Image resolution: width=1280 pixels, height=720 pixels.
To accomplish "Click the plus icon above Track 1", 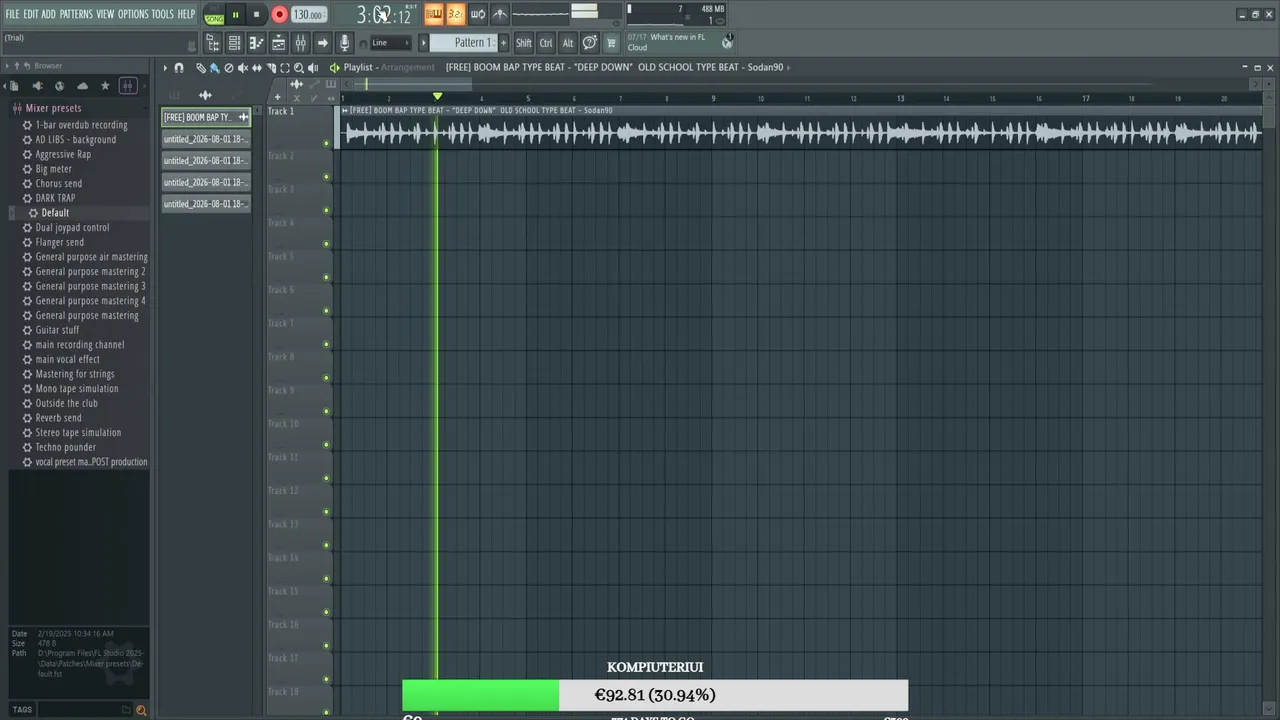I will [277, 97].
